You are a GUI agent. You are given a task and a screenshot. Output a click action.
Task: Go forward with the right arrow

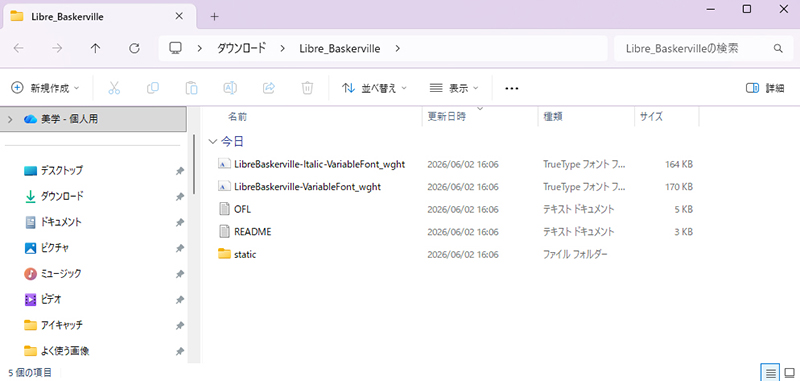57,48
